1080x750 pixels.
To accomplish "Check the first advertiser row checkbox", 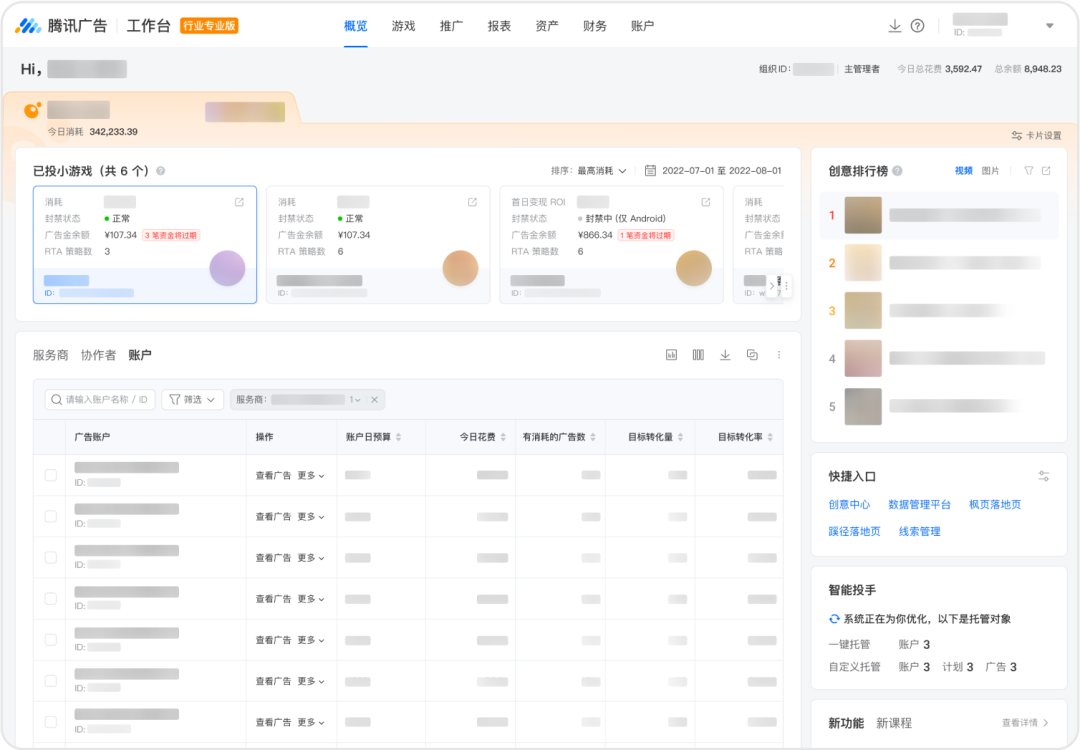I will (50, 475).
